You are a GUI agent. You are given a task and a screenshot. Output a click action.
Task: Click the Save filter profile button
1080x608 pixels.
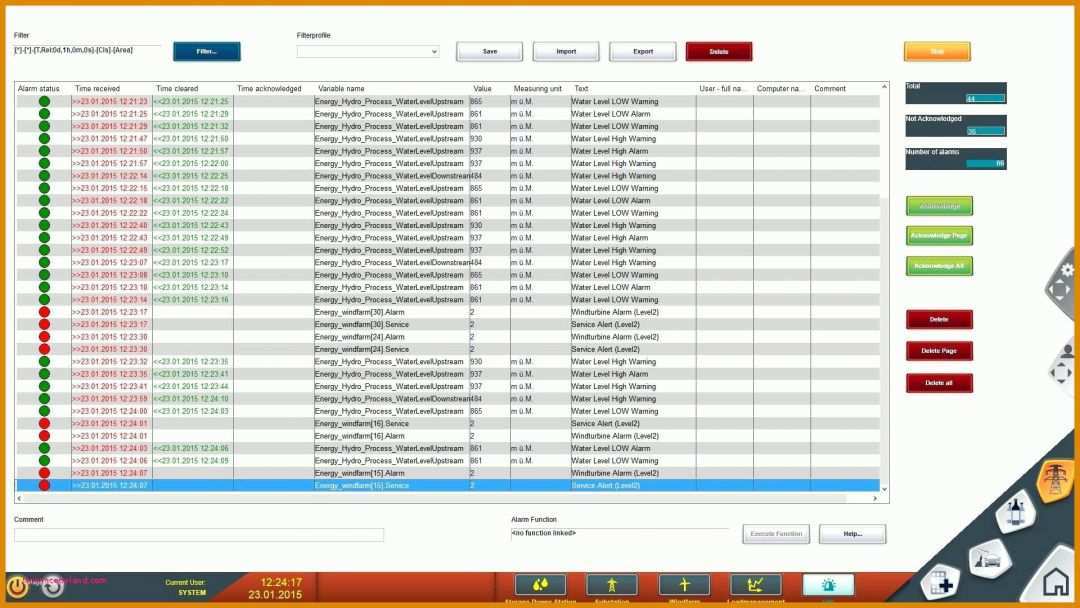490,52
